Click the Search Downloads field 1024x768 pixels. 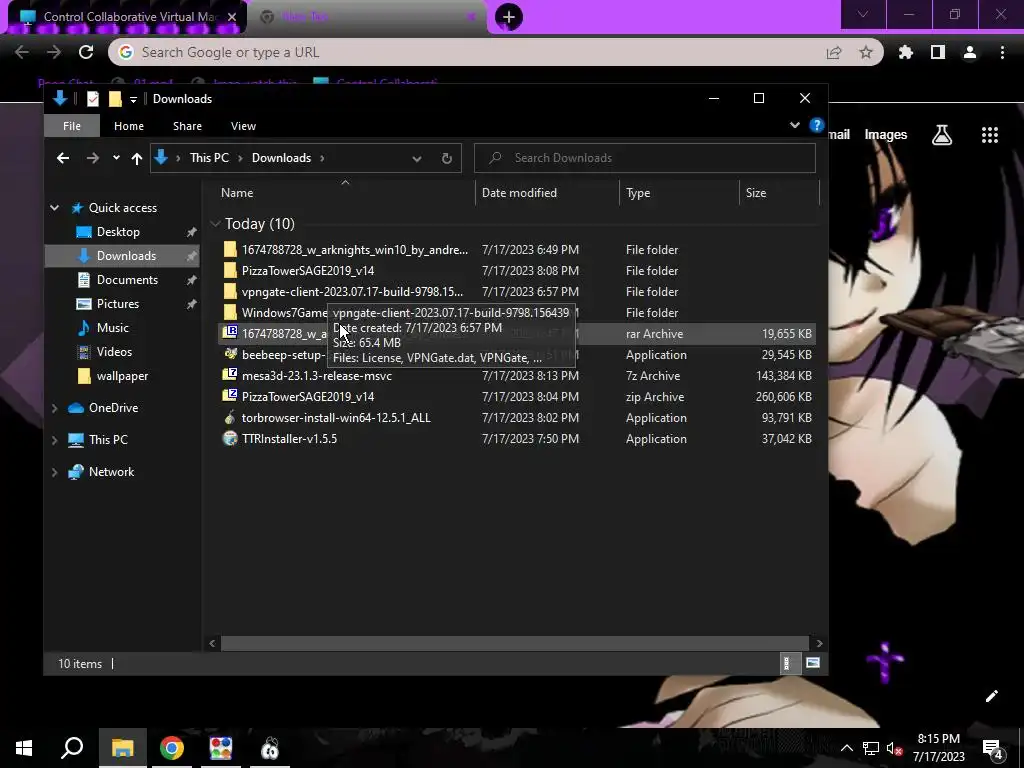point(645,158)
